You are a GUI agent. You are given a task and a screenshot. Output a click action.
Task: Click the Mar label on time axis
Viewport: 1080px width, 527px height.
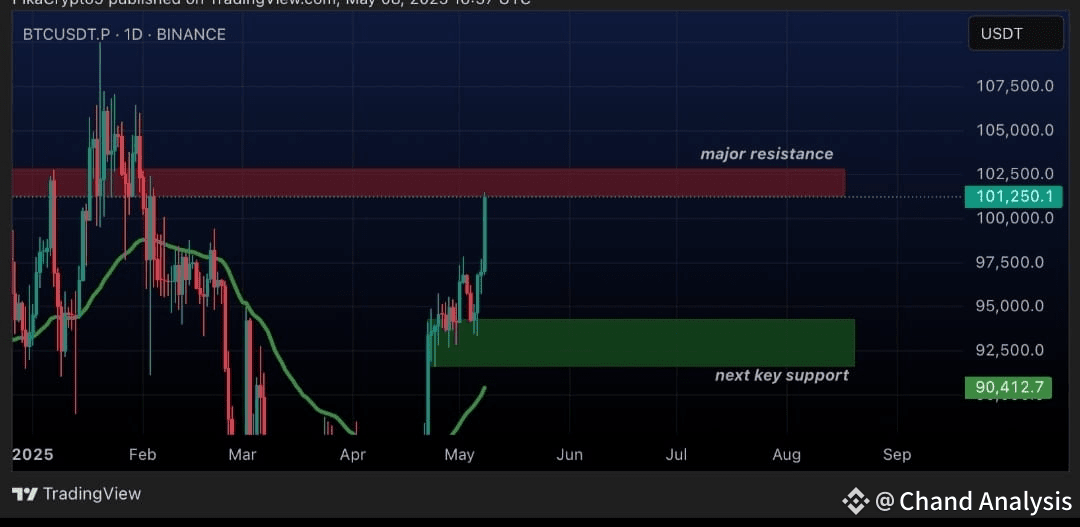242,455
